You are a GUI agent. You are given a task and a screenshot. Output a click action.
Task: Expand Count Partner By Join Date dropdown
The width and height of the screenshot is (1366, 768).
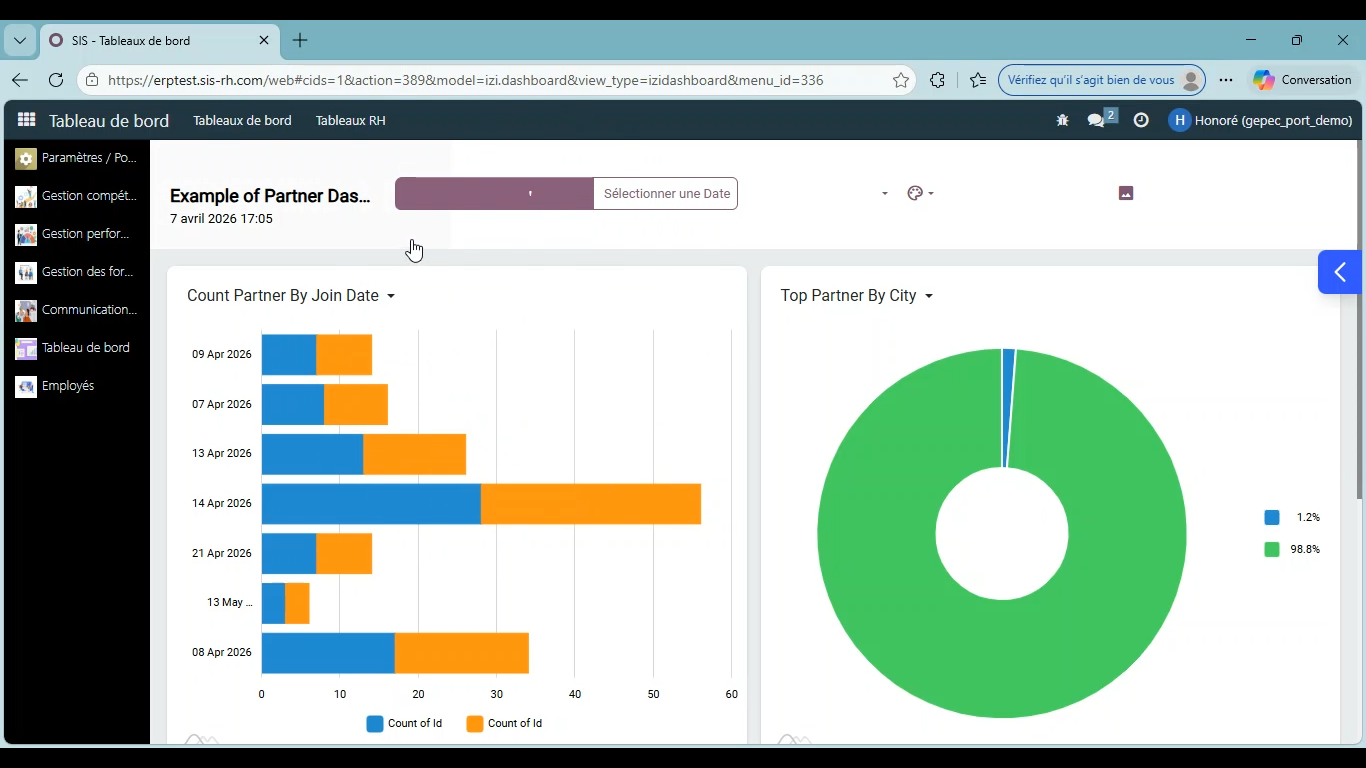click(291, 296)
